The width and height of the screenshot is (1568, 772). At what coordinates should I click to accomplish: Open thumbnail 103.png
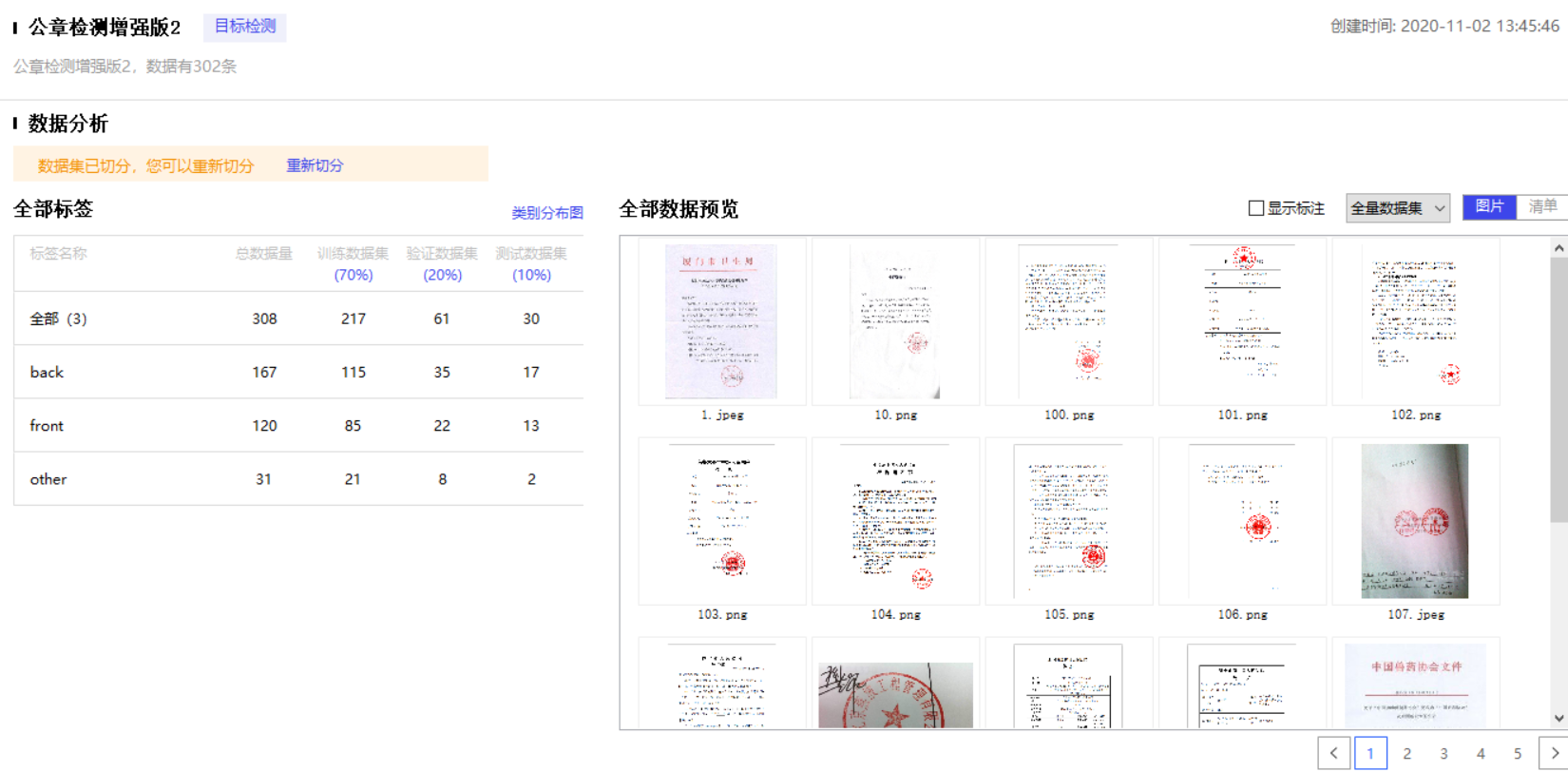tap(722, 521)
